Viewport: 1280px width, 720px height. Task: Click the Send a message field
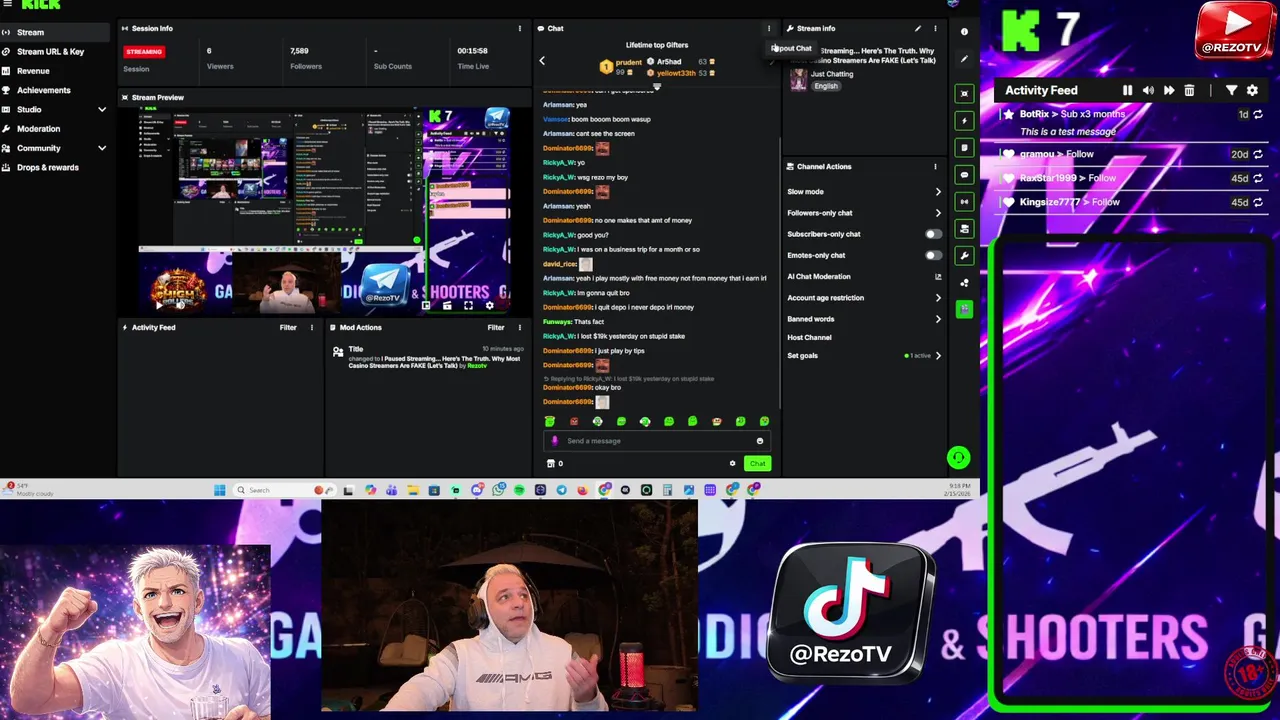[657, 441]
